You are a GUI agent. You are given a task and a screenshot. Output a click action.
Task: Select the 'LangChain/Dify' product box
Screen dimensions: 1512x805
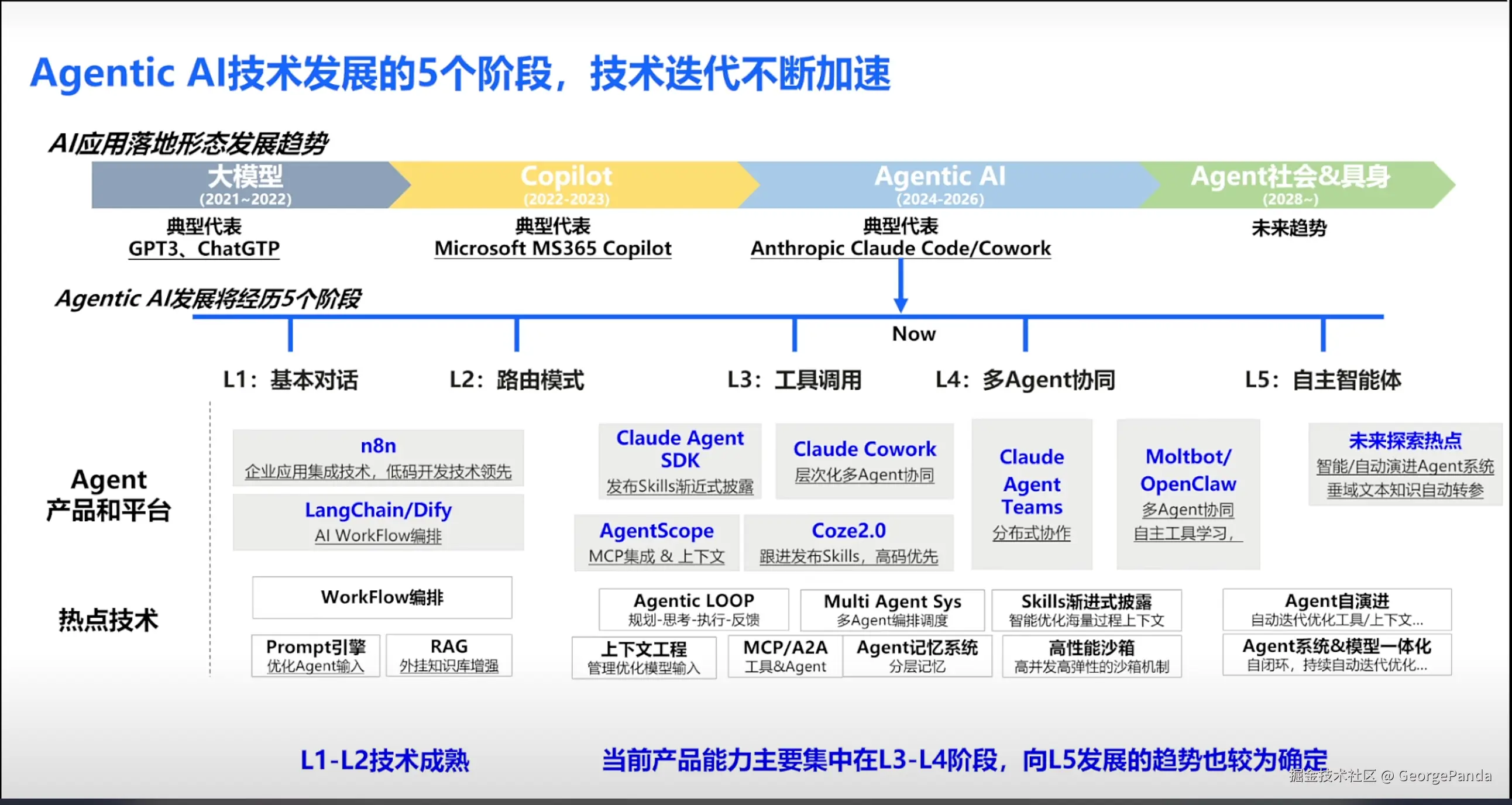378,522
